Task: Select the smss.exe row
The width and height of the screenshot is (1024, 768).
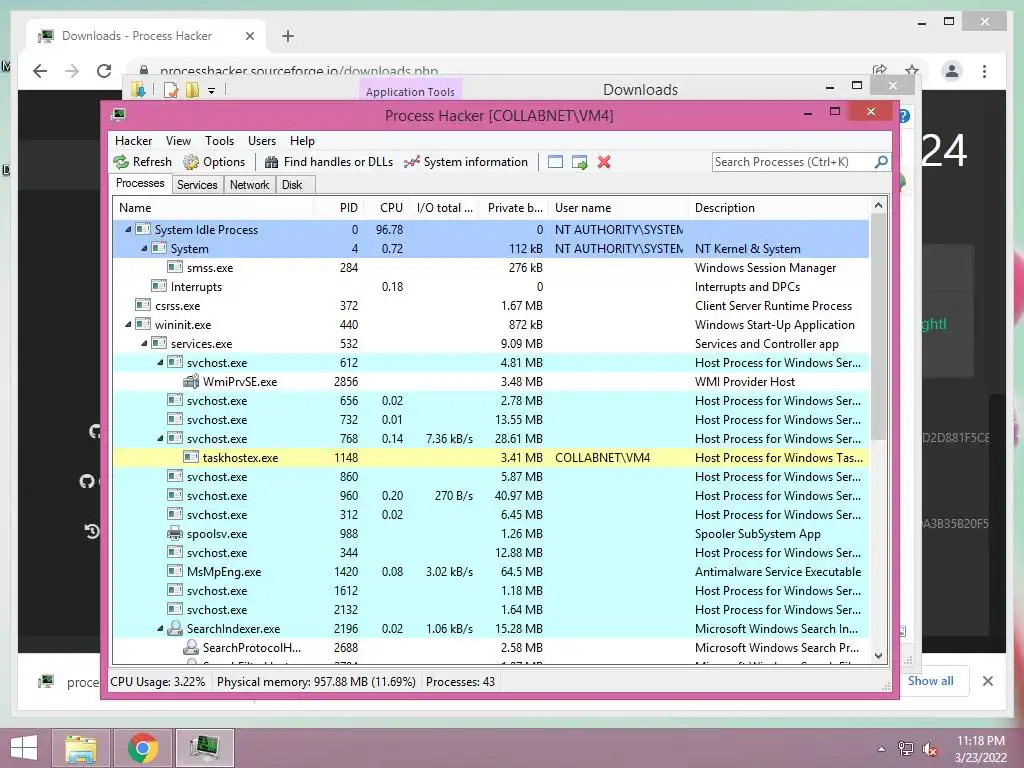Action: pos(491,267)
